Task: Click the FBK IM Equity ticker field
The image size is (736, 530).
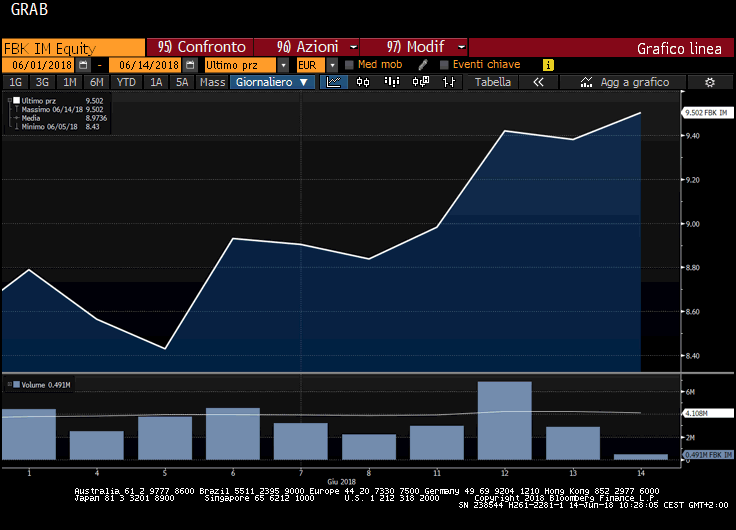Action: pyautogui.click(x=72, y=47)
